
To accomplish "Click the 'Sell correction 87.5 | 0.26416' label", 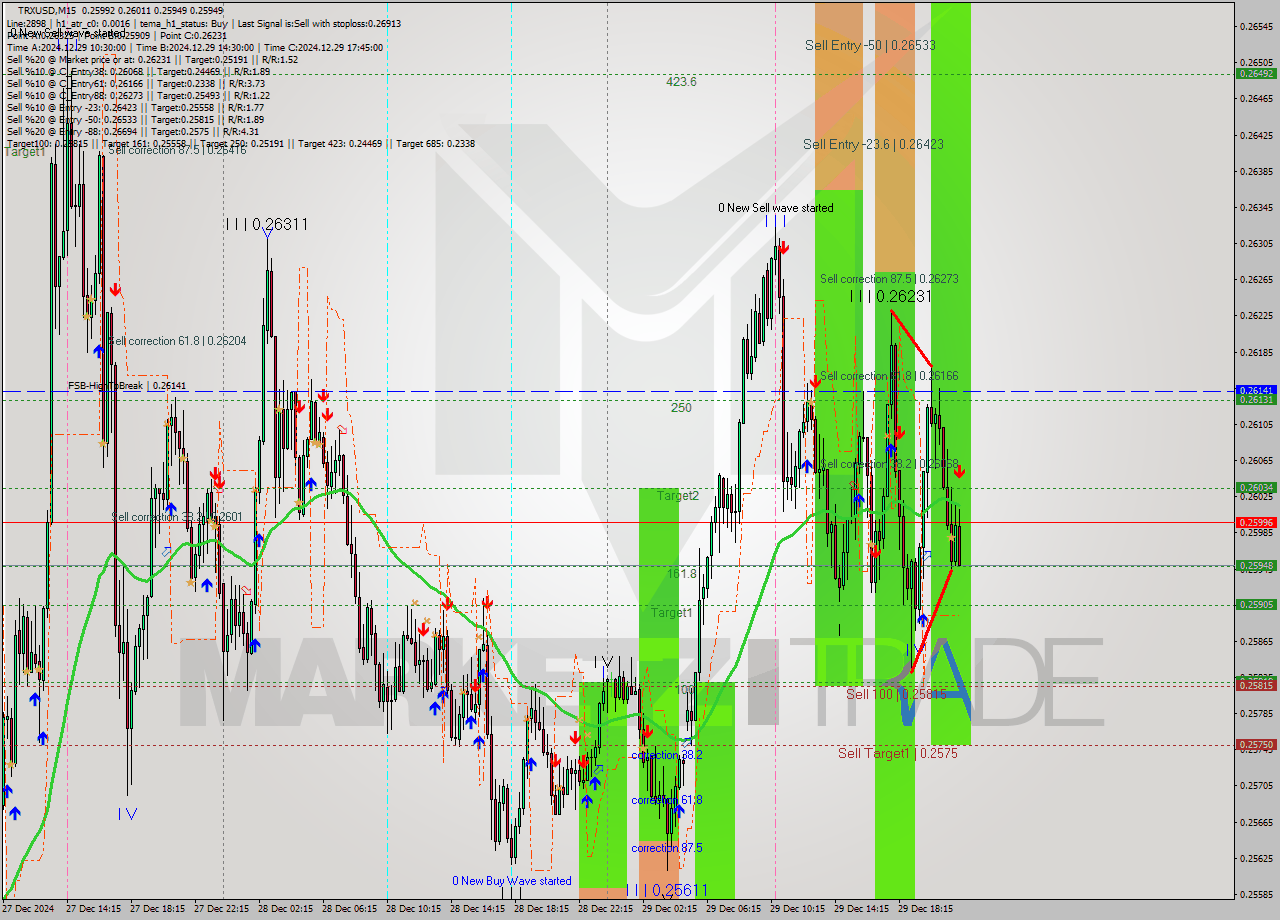I will point(177,150).
